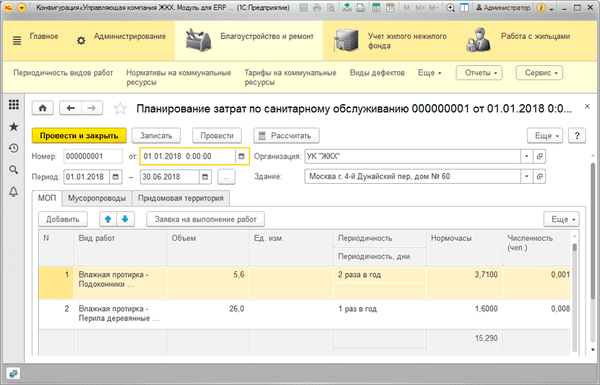The height and width of the screenshot is (385, 600).
Task: Open Отчеты dropdown menu
Action: pos(479,73)
